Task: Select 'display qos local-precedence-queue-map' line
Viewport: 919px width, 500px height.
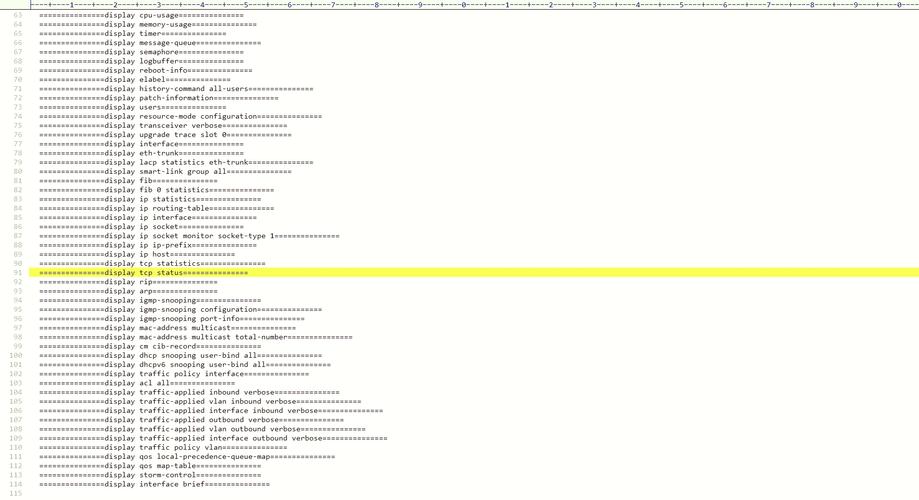Action: [x=187, y=457]
